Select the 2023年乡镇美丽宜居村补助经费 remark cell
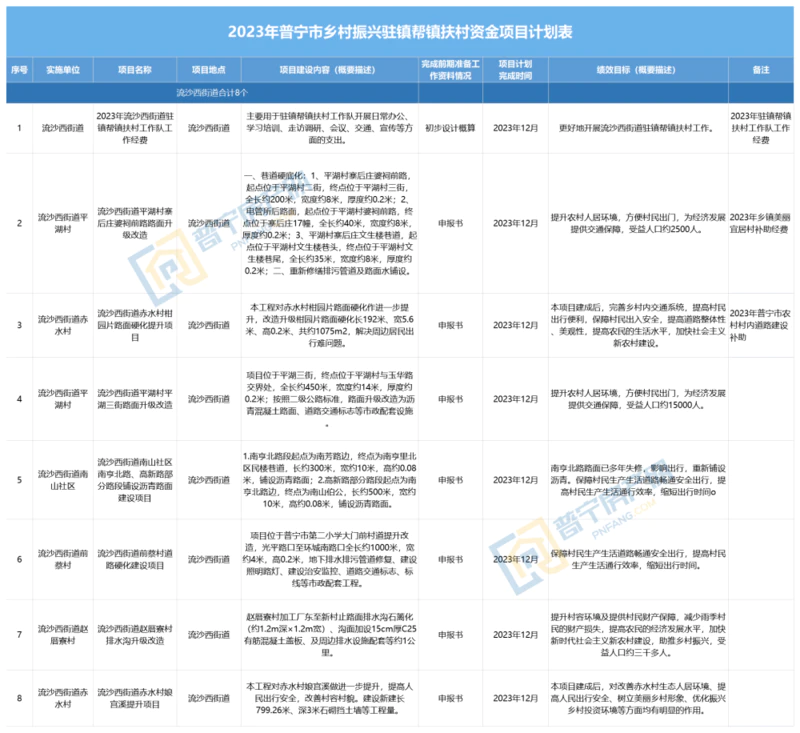Viewport: 800px width, 733px height. (758, 223)
